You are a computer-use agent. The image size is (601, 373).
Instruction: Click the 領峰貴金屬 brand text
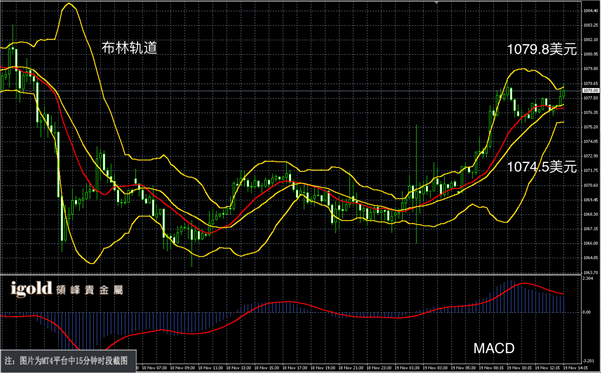pyautogui.click(x=89, y=290)
